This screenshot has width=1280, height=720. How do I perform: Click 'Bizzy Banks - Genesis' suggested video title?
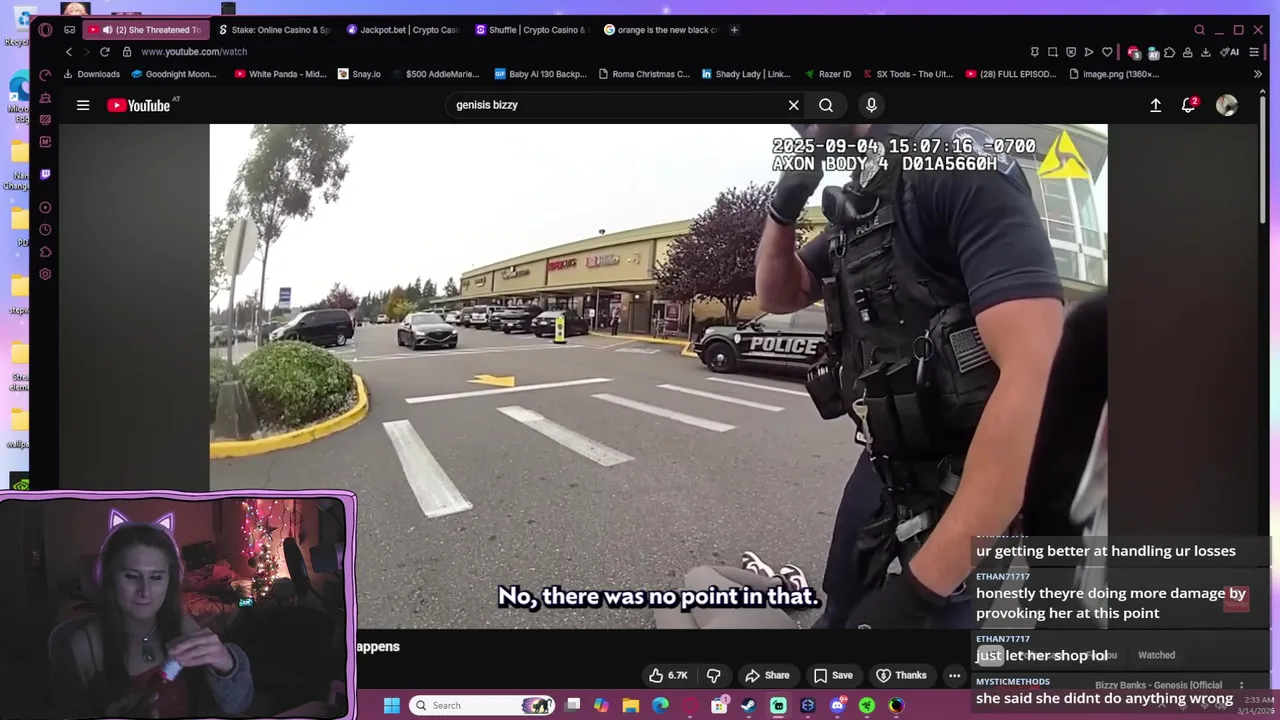point(1158,686)
